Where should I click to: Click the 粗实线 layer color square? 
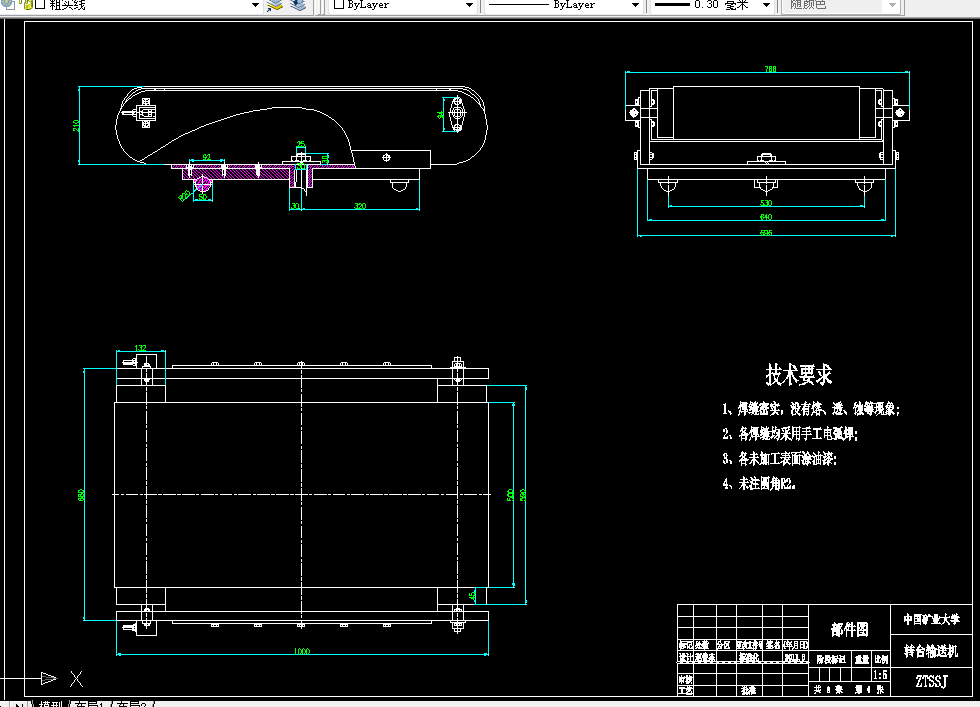40,4
